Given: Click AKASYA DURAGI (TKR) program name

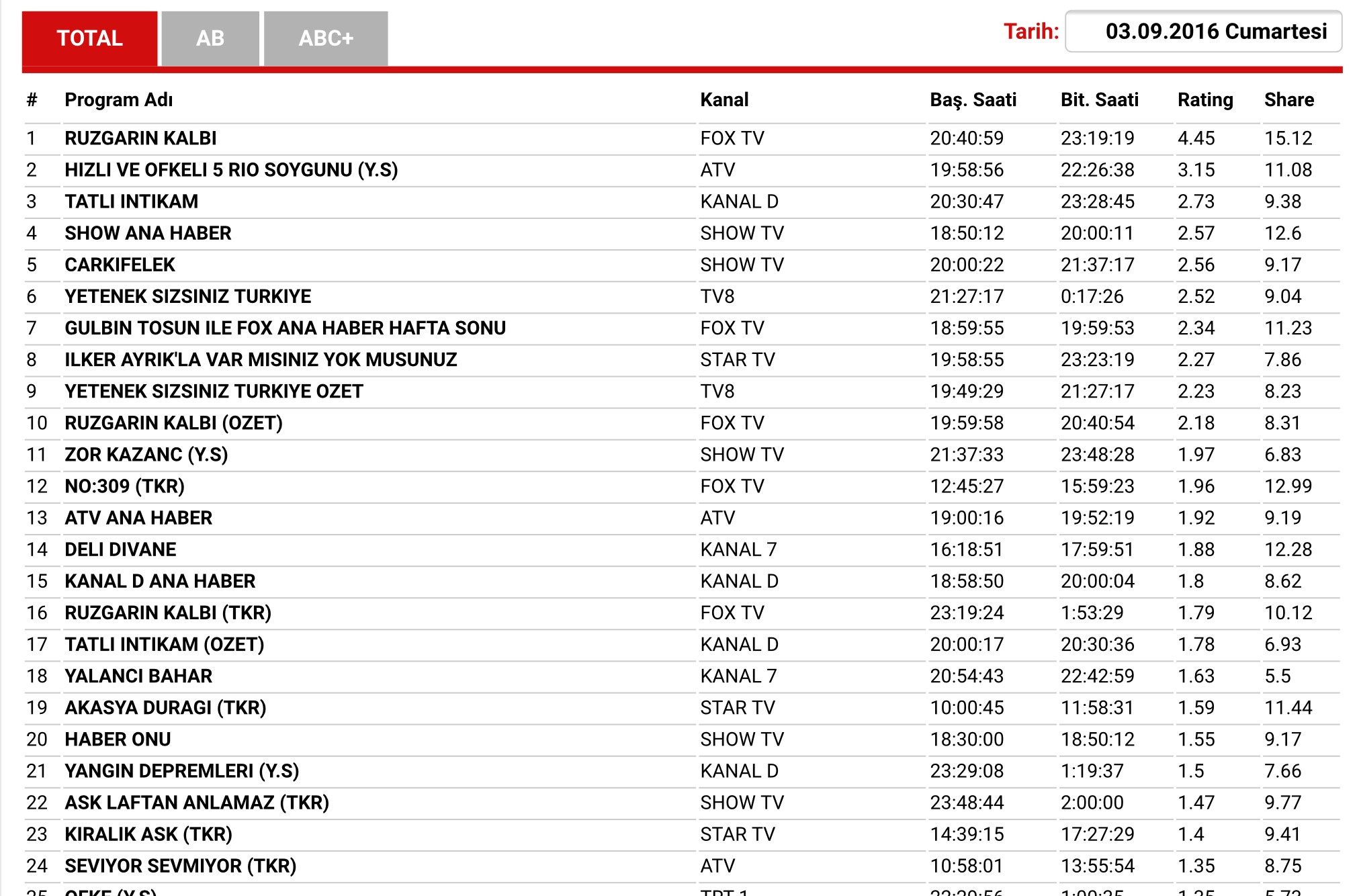Looking at the screenshot, I should (165, 708).
